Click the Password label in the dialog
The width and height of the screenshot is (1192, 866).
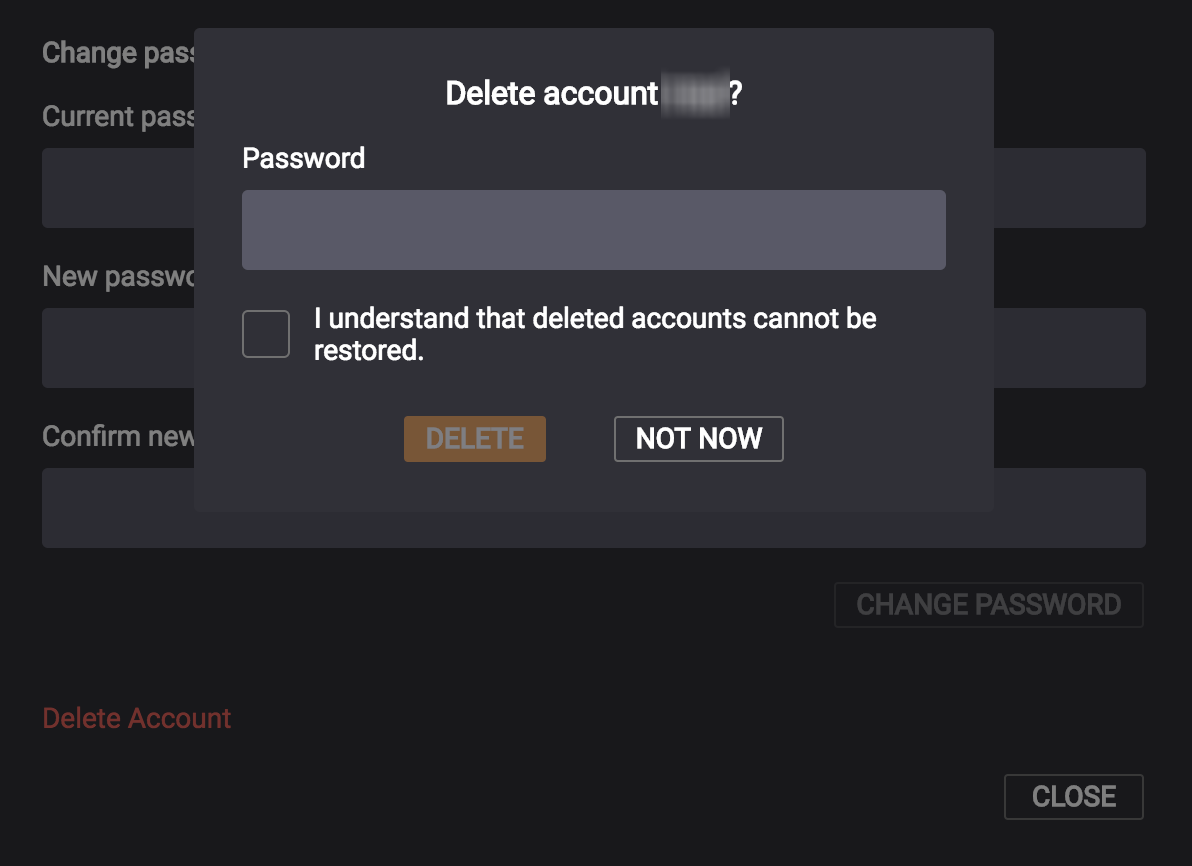(x=303, y=158)
